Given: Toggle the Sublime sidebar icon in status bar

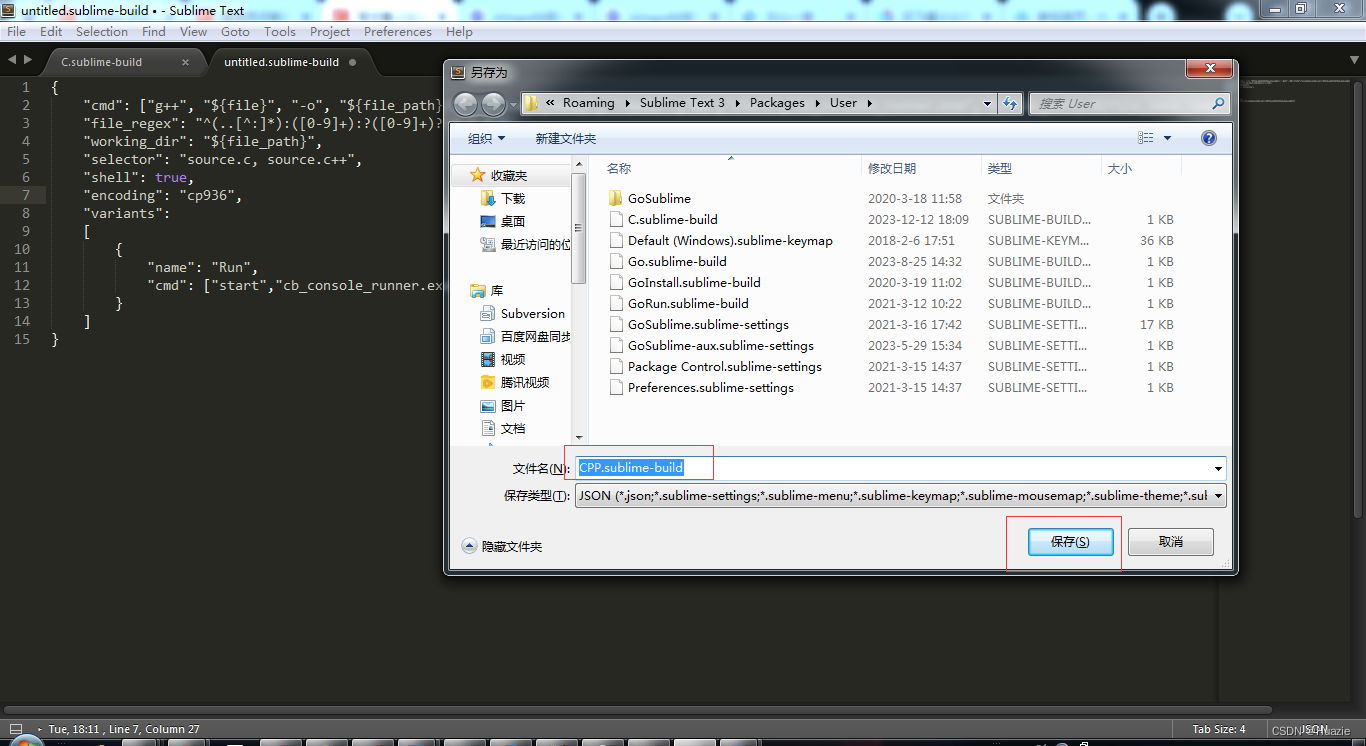Looking at the screenshot, I should click(x=15, y=729).
